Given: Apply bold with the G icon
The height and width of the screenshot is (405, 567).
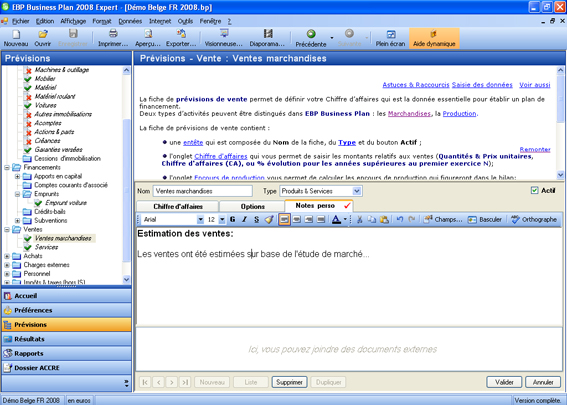Looking at the screenshot, I should coord(233,219).
